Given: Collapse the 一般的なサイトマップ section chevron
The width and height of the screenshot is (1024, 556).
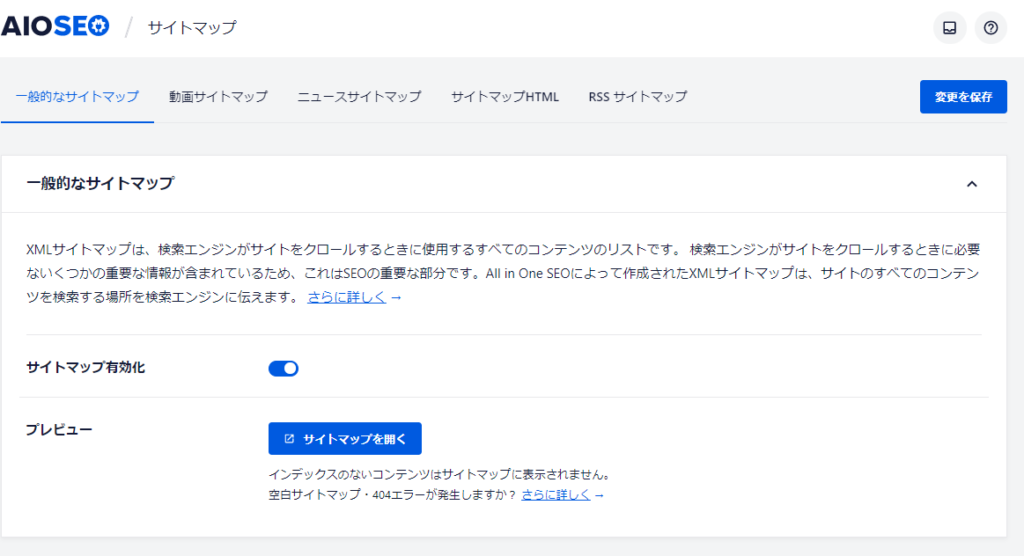Looking at the screenshot, I should [971, 184].
